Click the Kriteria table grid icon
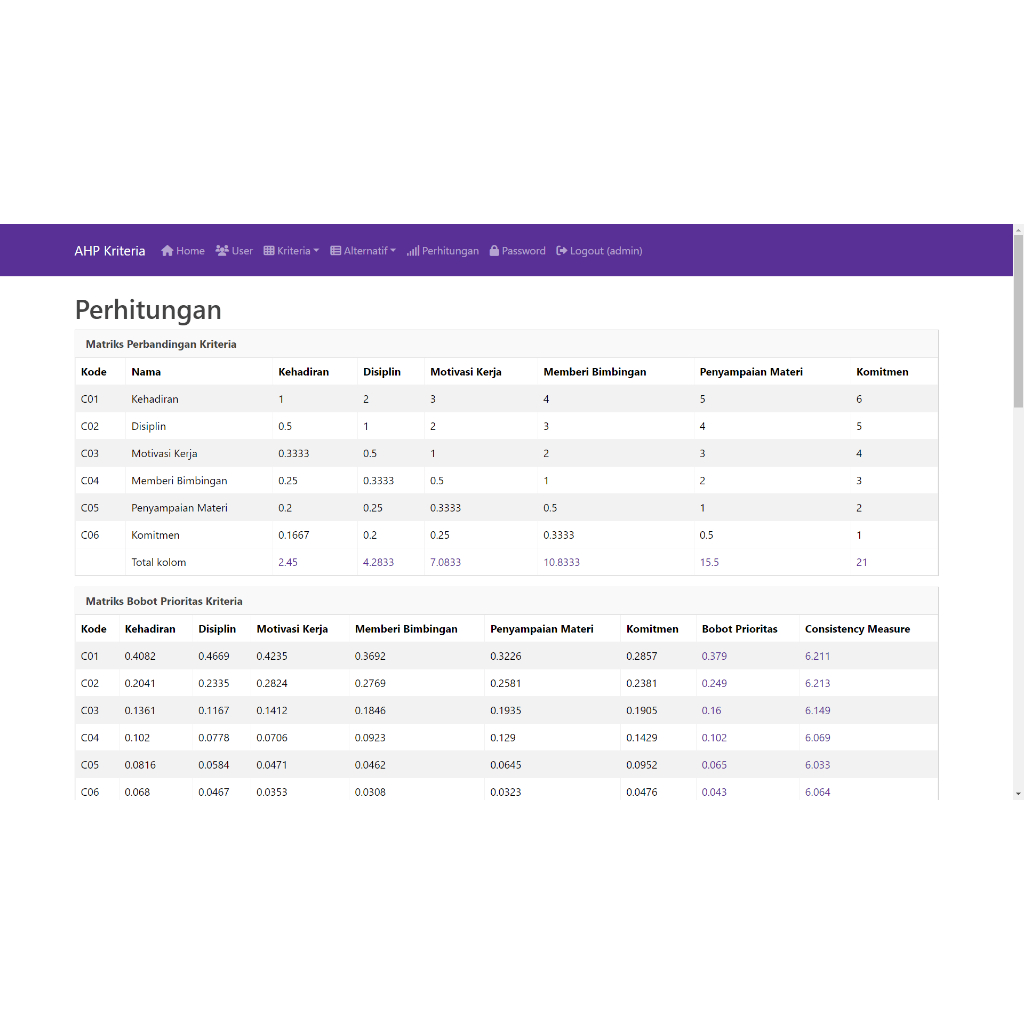This screenshot has height=1024, width=1024. pyautogui.click(x=269, y=251)
